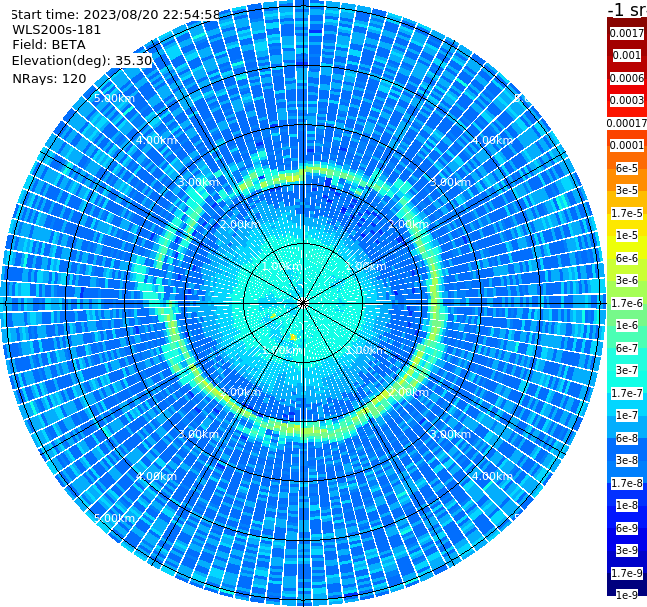
Task: Pick the 1e-8 colorbar label
Action: coord(627,505)
